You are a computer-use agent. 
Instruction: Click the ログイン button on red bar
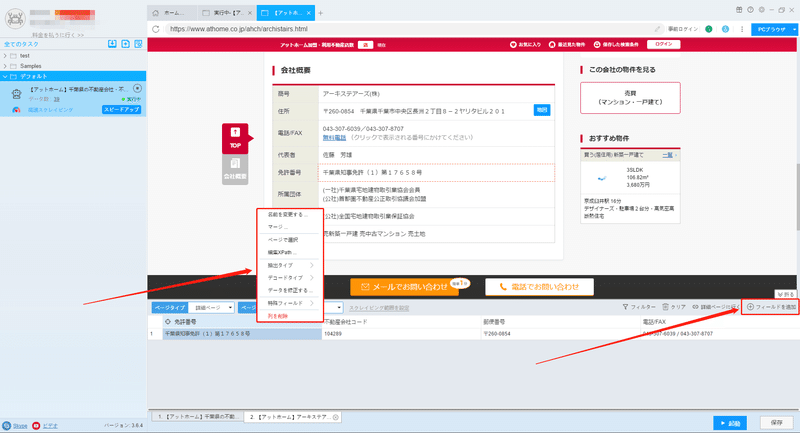click(664, 44)
